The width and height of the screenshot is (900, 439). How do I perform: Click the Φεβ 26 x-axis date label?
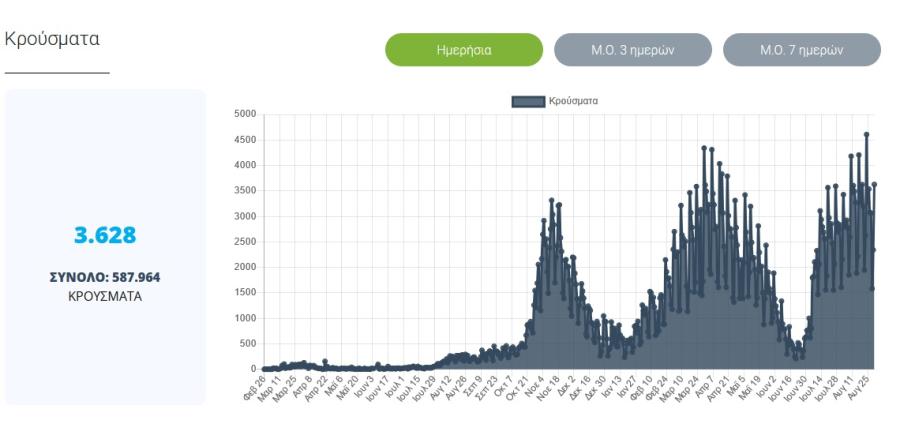tap(254, 389)
